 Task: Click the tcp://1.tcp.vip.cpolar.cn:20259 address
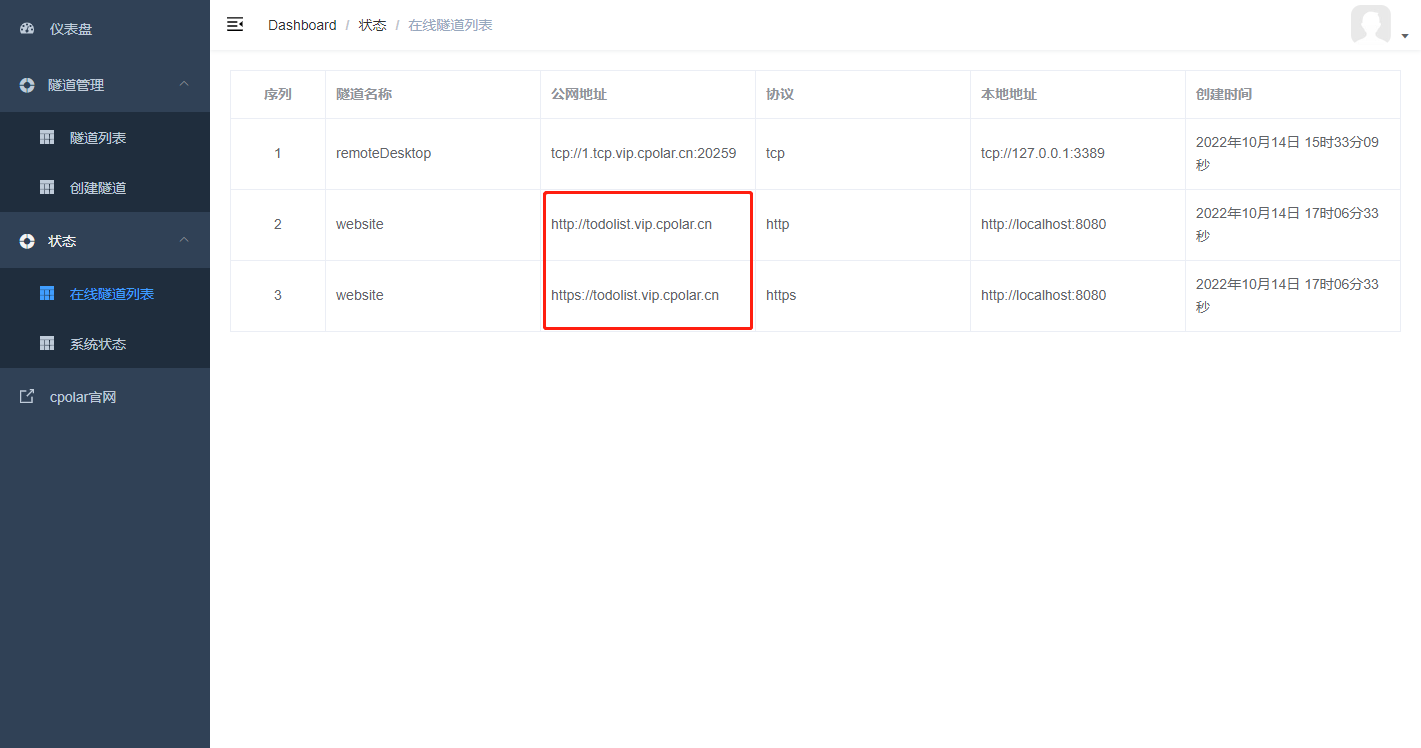pos(643,153)
